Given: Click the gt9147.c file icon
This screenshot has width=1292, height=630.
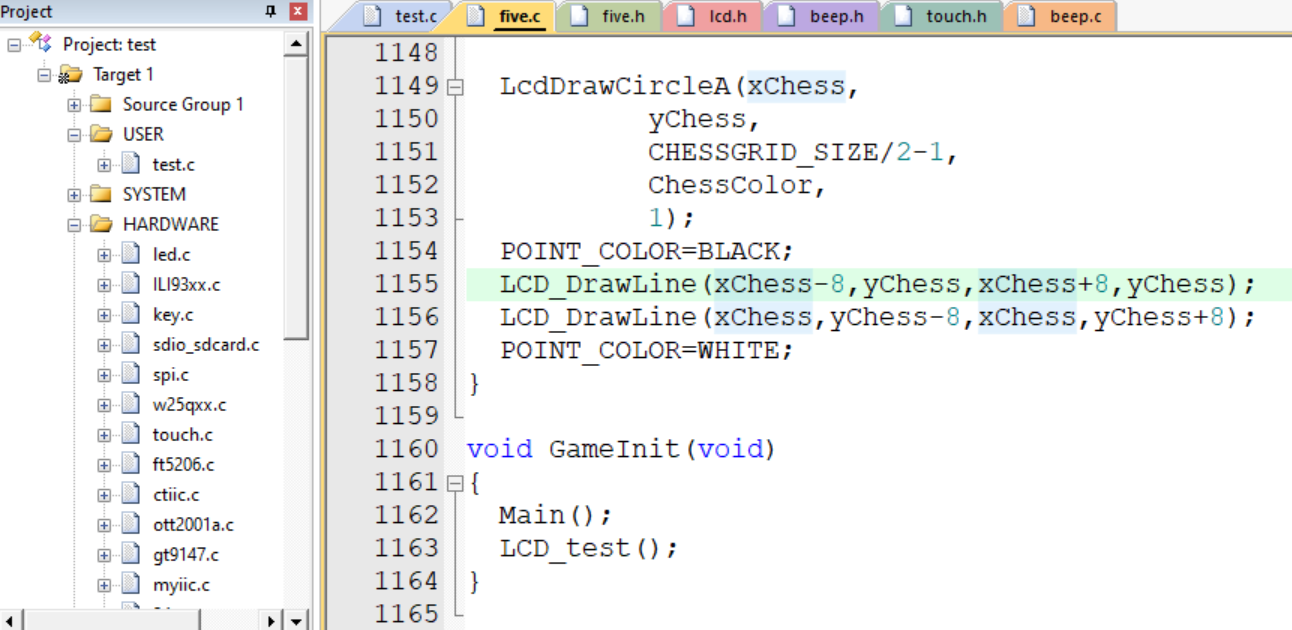Looking at the screenshot, I should click(x=131, y=554).
